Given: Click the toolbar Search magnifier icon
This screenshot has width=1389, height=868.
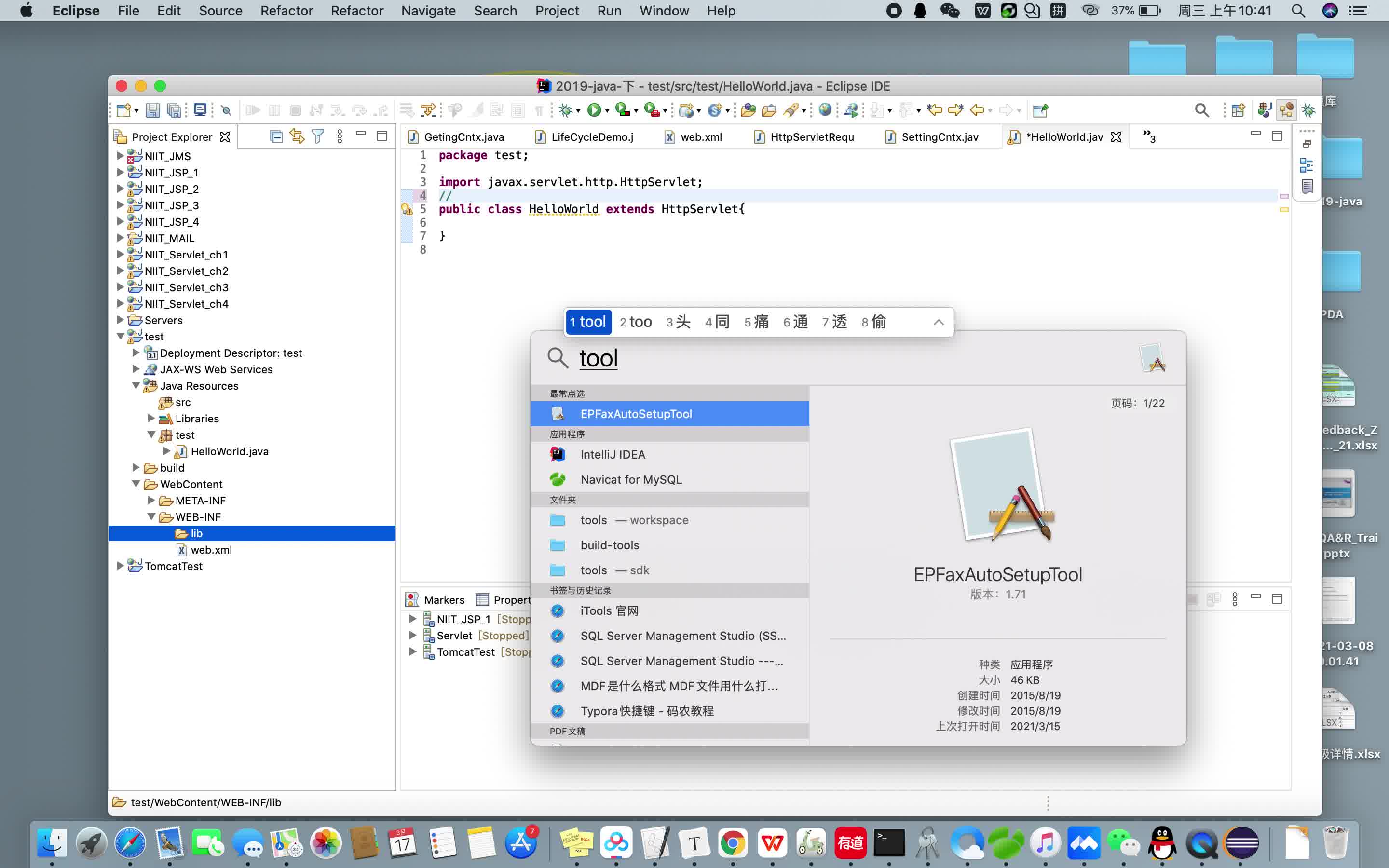Looking at the screenshot, I should [x=1201, y=110].
